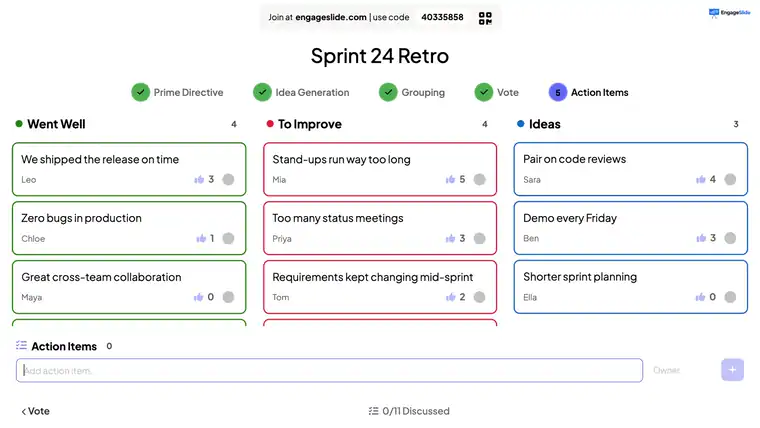
Task: Click the blue Ideas dot
Action: tap(521, 124)
